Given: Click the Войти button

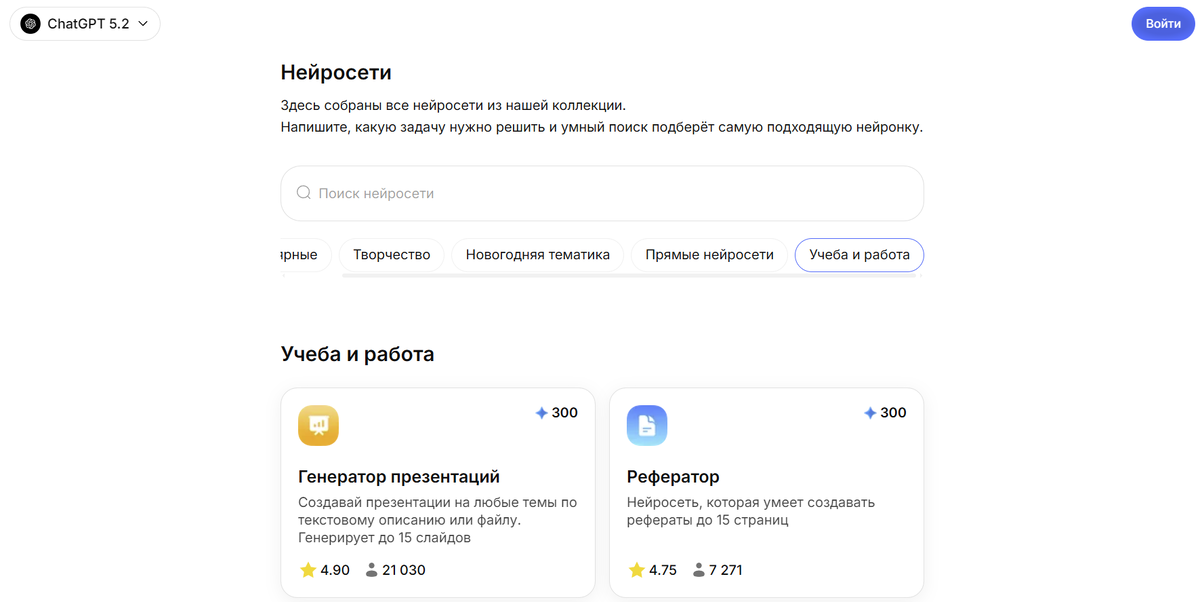Looking at the screenshot, I should [1162, 23].
